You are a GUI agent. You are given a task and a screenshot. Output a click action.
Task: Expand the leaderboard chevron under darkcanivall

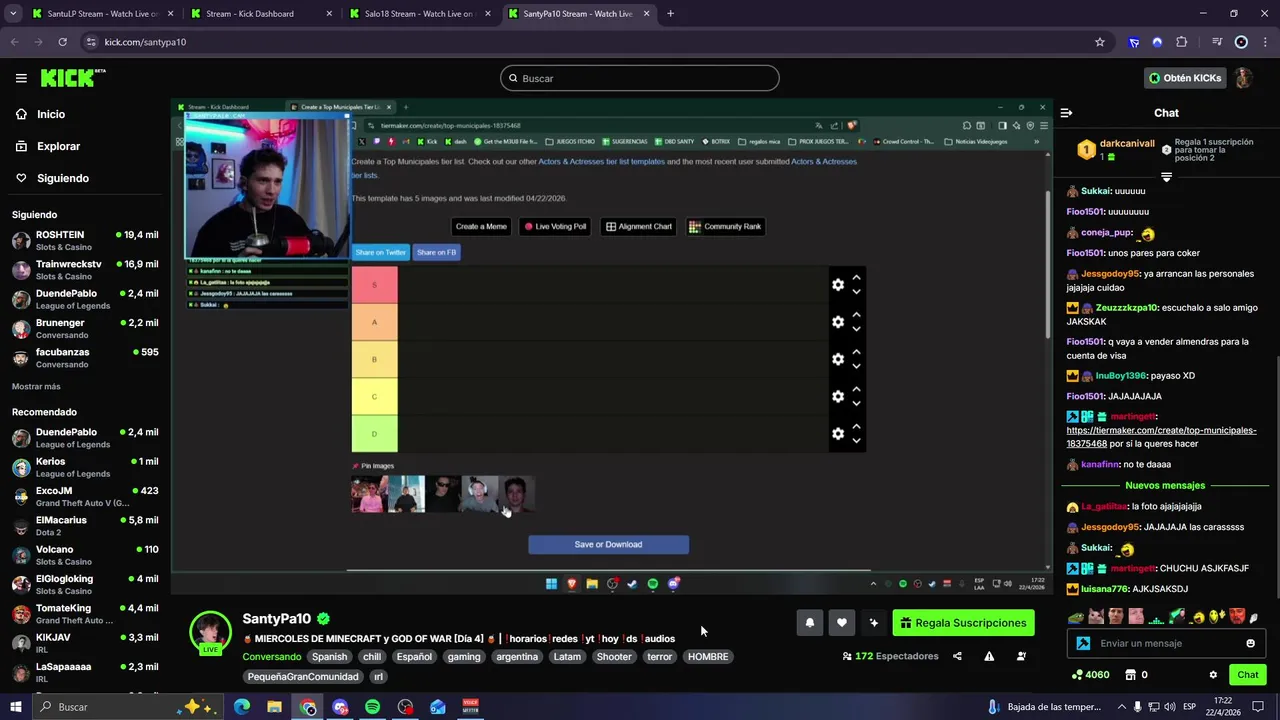point(1166,177)
